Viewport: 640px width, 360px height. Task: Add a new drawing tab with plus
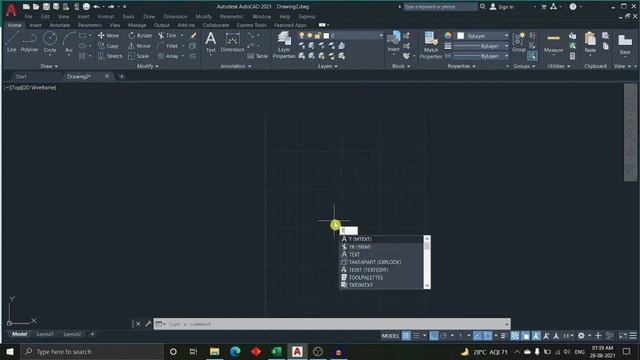(x=121, y=76)
